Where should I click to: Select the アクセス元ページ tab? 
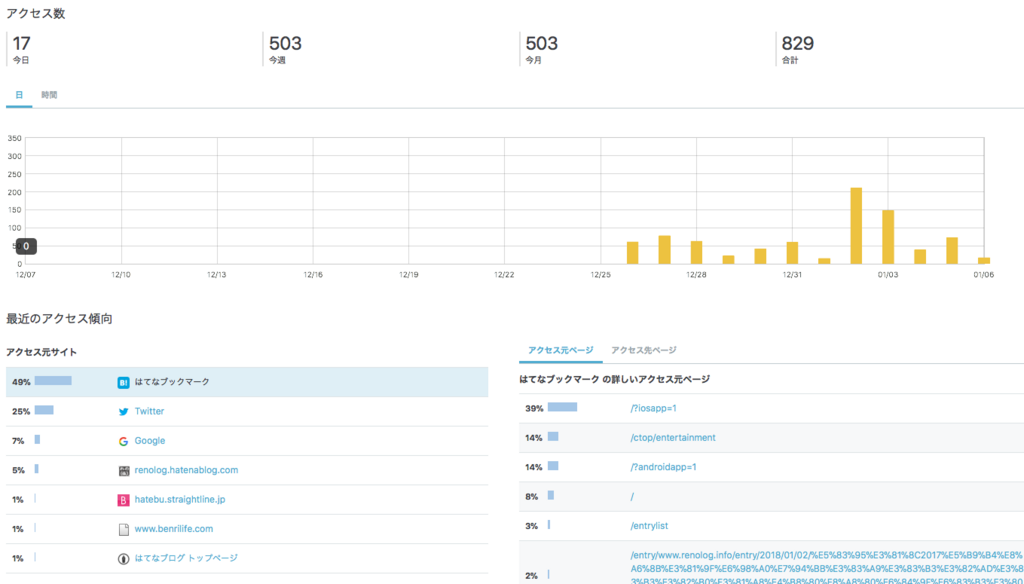pyautogui.click(x=561, y=350)
